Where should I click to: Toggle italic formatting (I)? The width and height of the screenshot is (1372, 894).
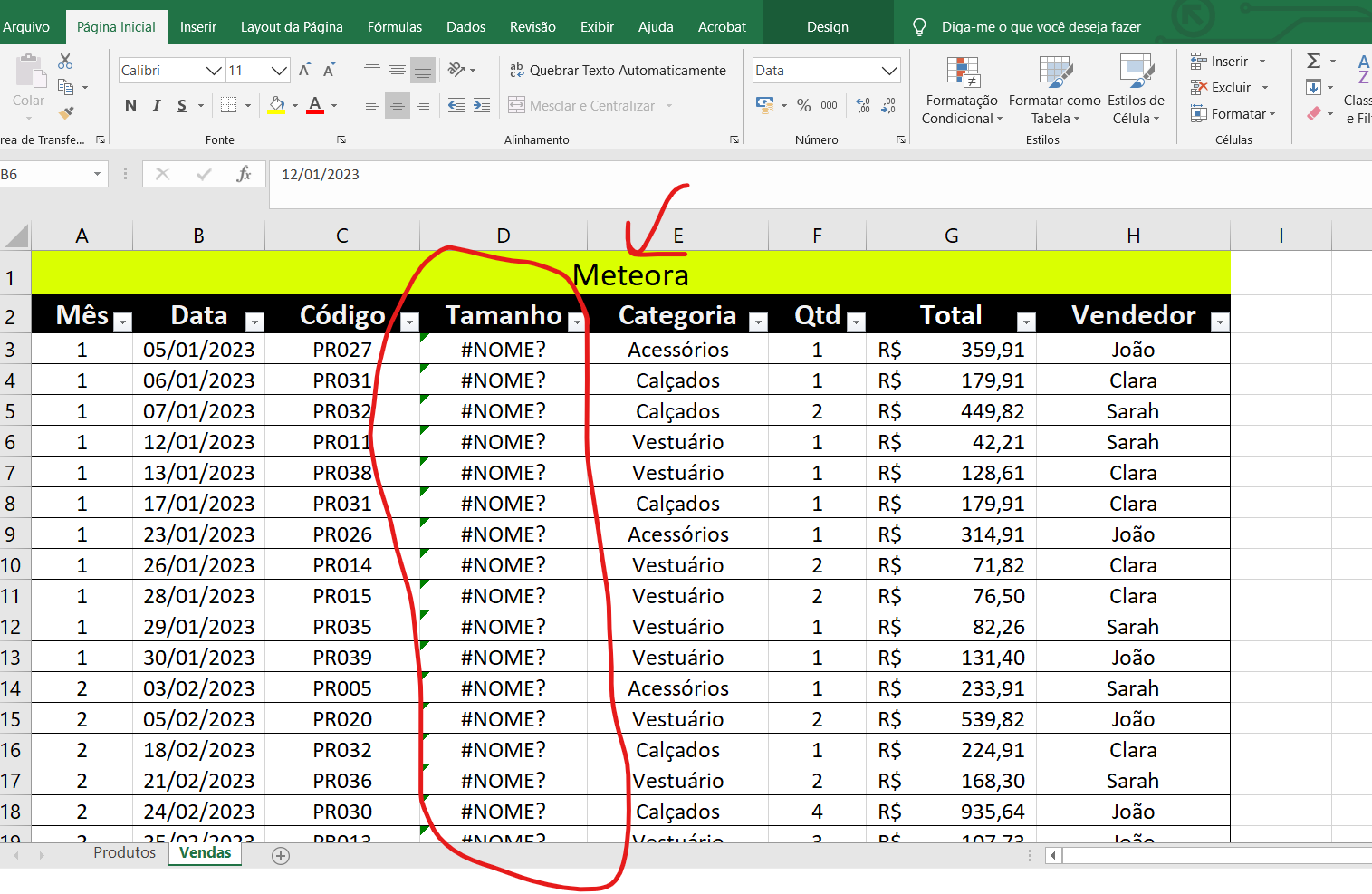[x=157, y=105]
